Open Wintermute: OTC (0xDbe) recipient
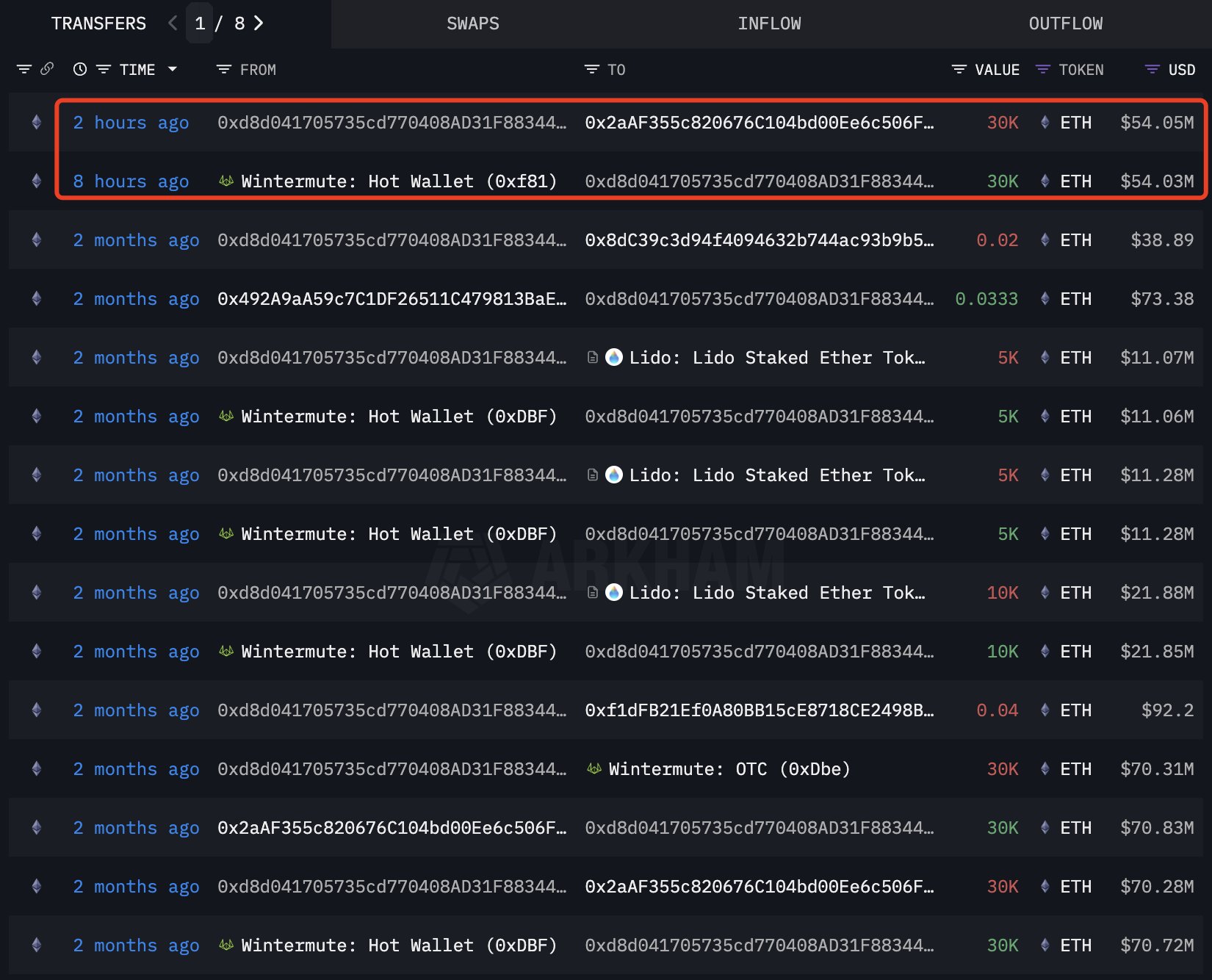 click(729, 769)
